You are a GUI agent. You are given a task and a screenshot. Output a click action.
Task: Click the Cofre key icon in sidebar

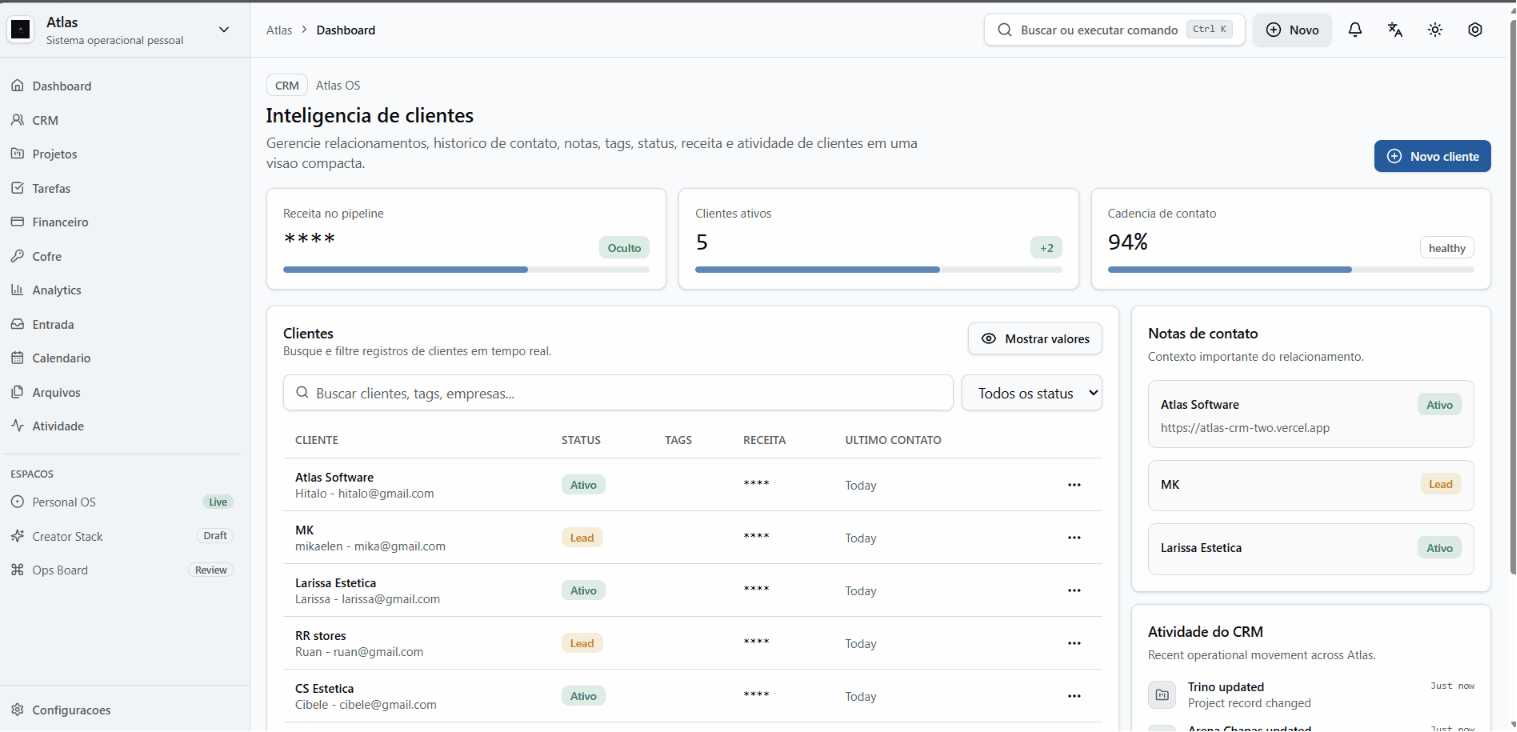[17, 256]
